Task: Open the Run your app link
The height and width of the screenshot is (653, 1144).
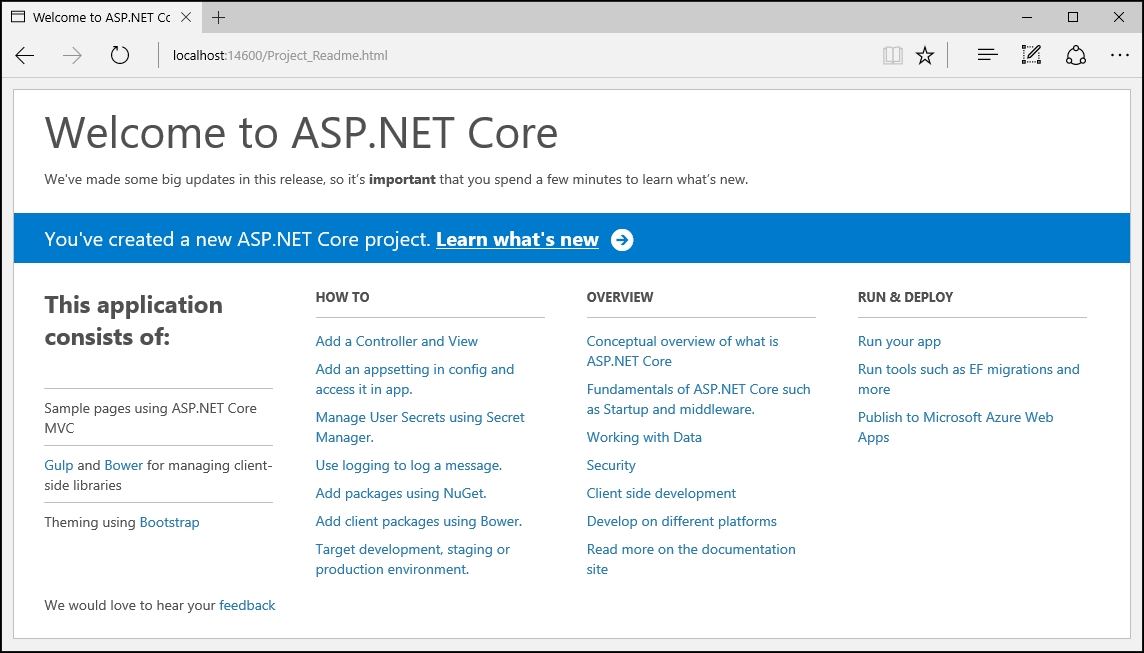Action: [x=899, y=341]
